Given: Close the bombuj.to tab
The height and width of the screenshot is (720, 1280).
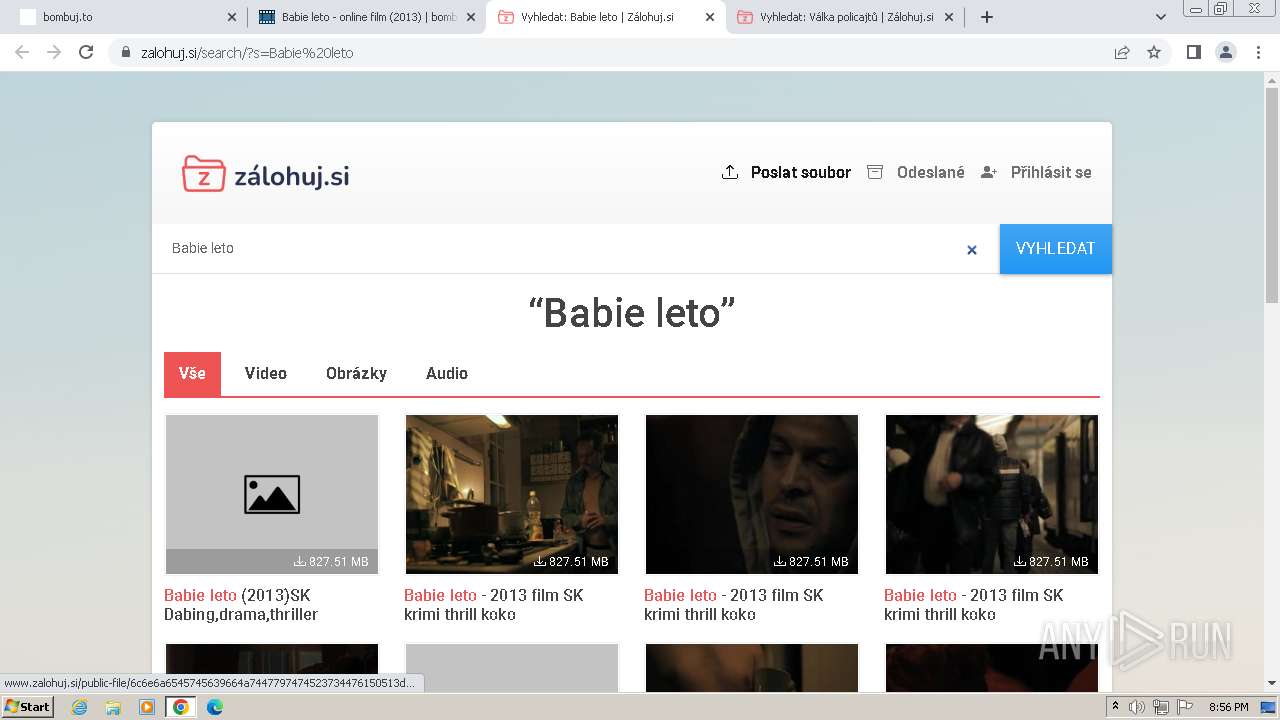Looking at the screenshot, I should point(232,17).
